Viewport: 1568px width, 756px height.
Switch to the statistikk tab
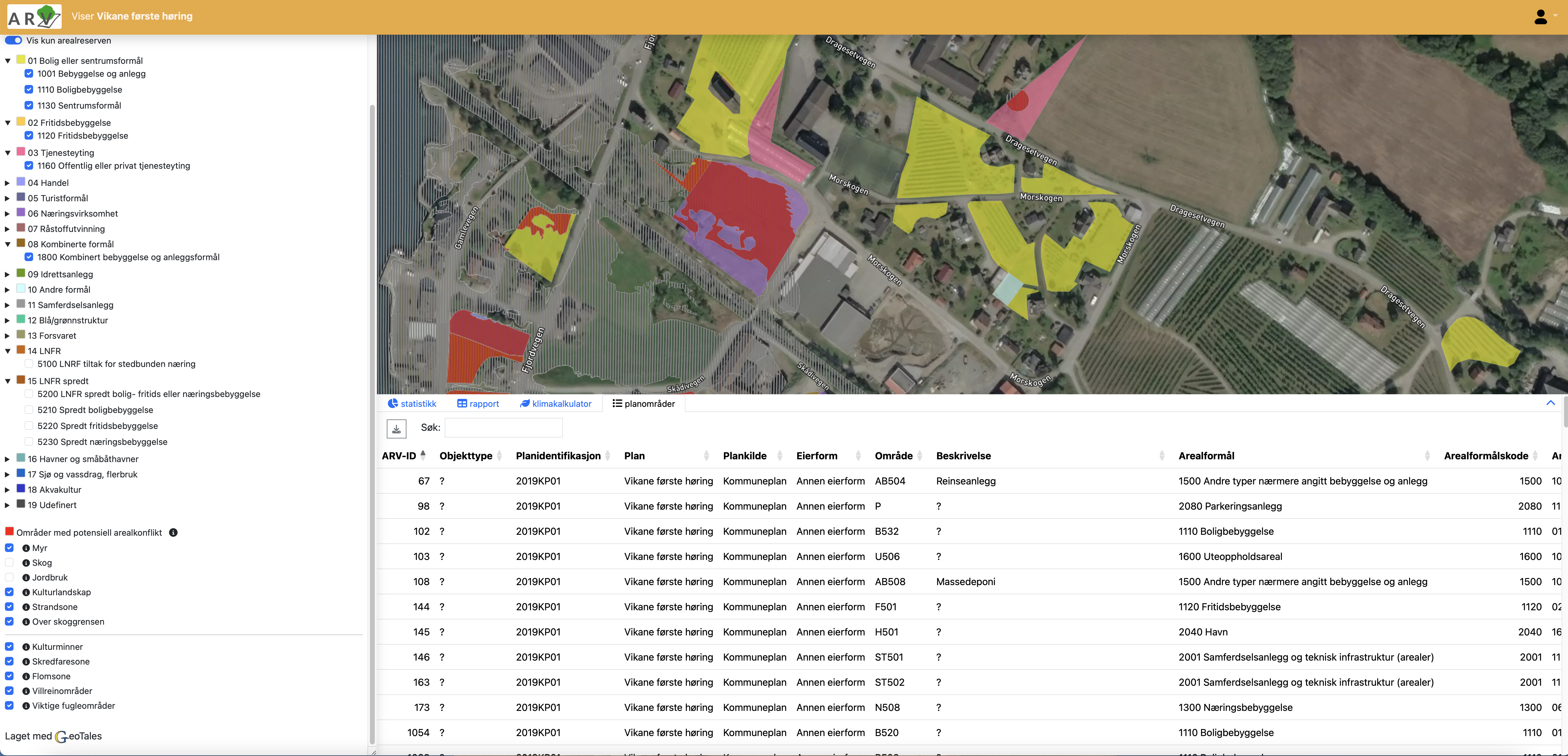tap(412, 403)
